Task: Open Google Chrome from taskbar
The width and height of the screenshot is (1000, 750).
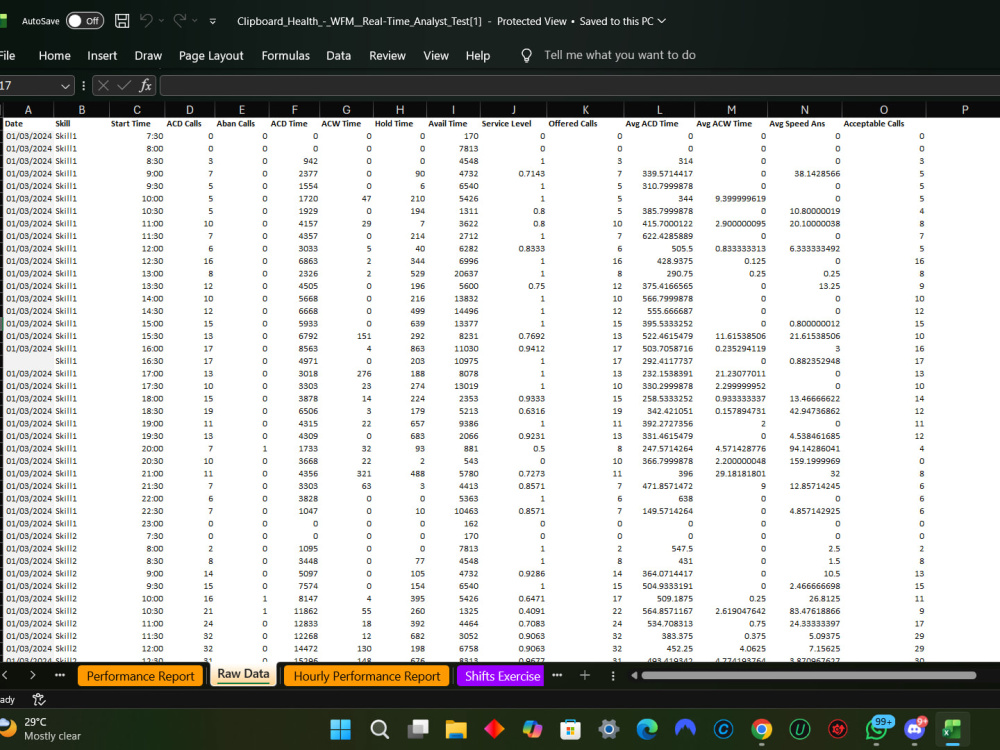Action: tap(761, 729)
